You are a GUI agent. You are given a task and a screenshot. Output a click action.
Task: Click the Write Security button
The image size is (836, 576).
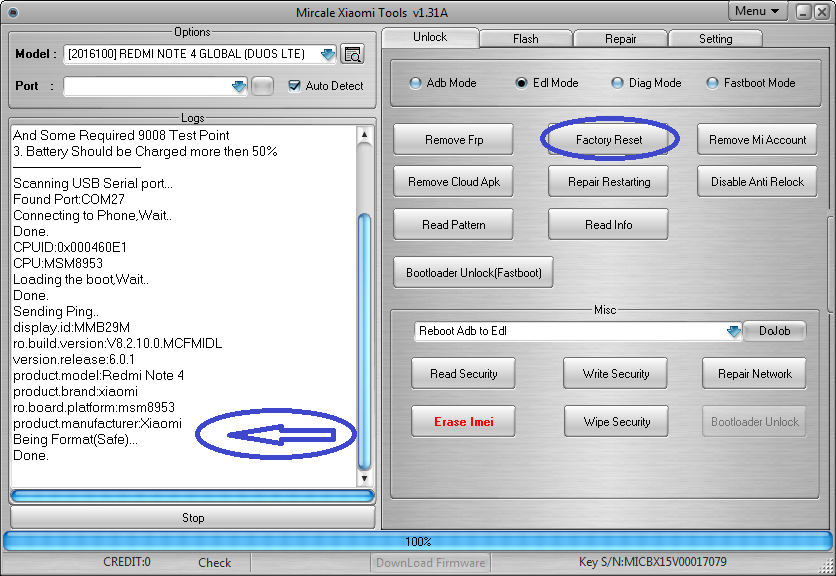pos(616,374)
